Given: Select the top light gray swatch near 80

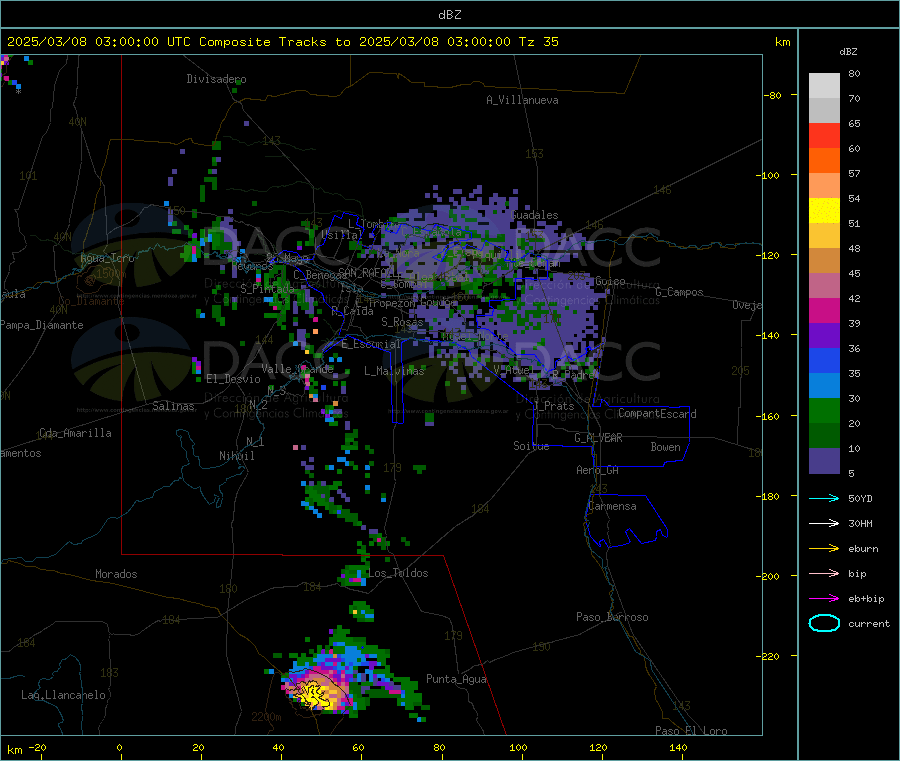Looking at the screenshot, I should pos(824,86).
